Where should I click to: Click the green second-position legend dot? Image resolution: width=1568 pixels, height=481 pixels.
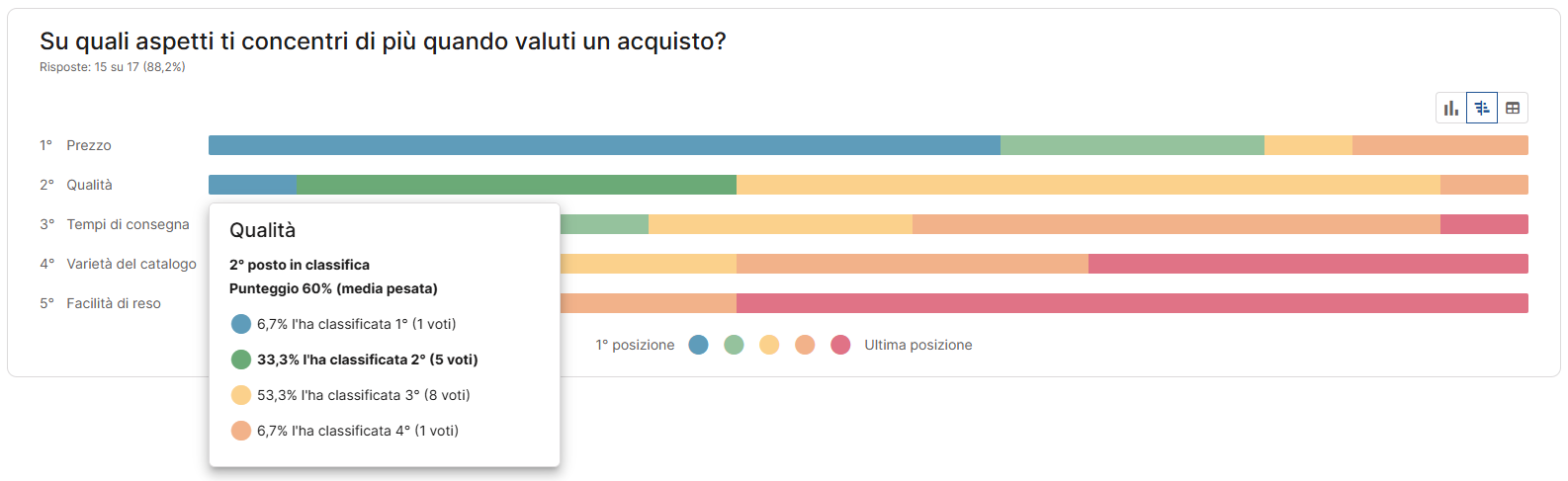(x=734, y=345)
